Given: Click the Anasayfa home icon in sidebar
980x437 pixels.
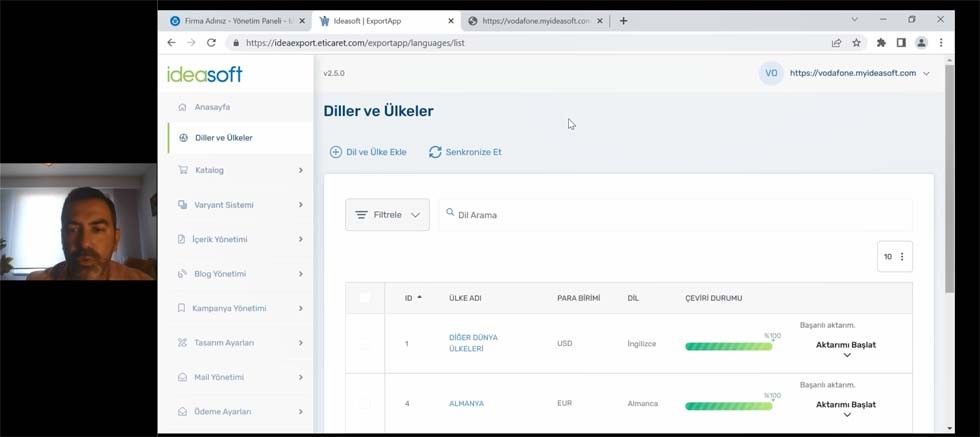Looking at the screenshot, I should point(182,107).
